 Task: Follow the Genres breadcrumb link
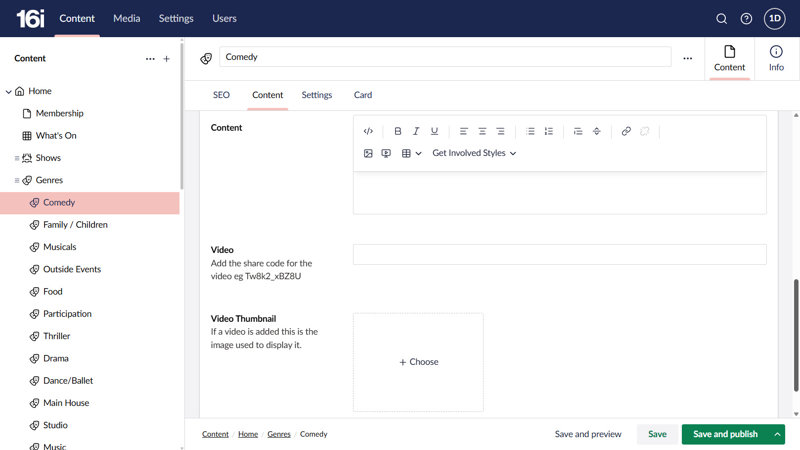coord(279,434)
